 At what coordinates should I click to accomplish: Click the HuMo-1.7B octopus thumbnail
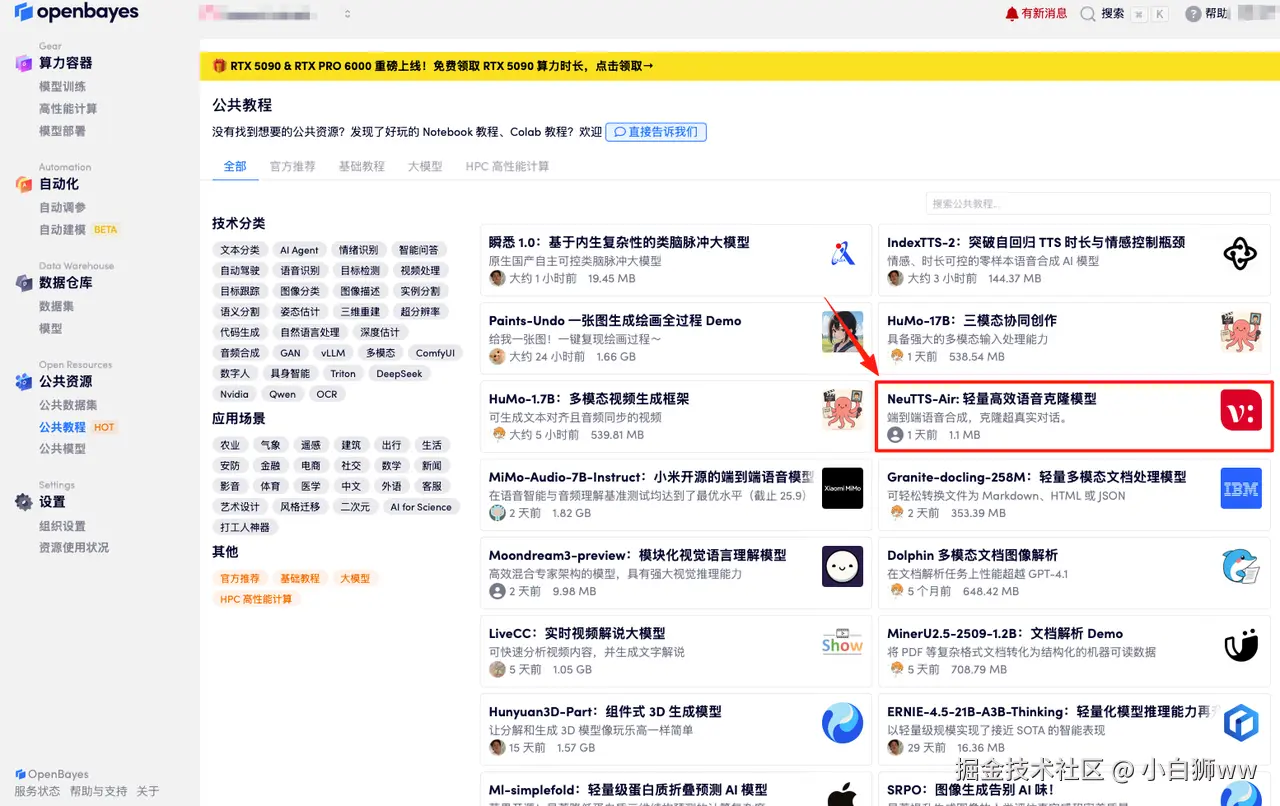843,410
